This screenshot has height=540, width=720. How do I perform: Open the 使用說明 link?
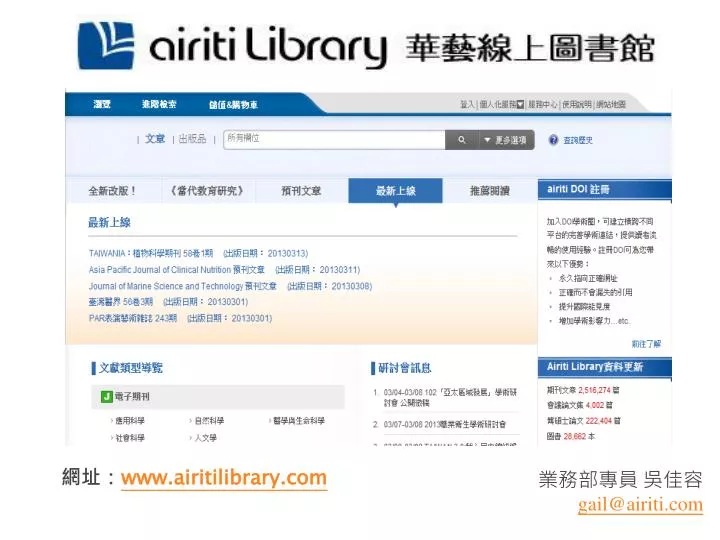click(x=577, y=105)
